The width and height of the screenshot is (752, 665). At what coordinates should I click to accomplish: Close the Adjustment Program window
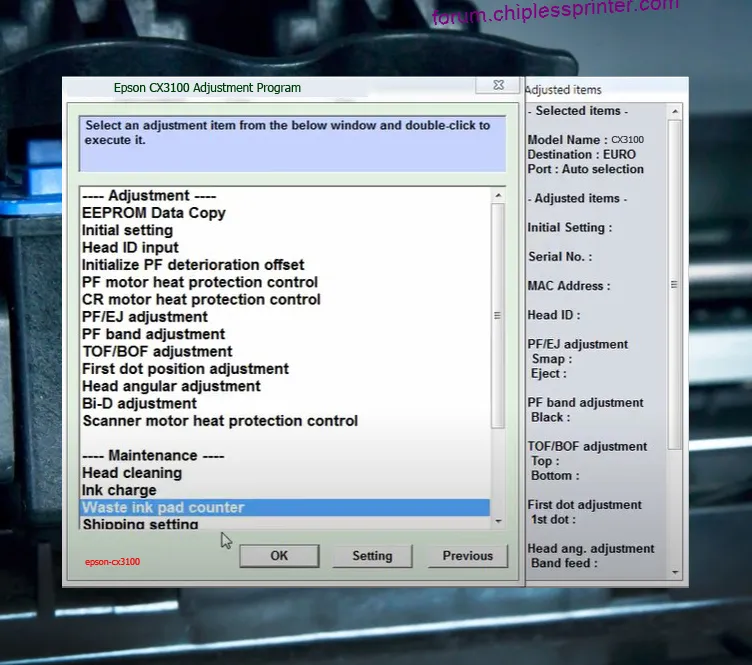tap(498, 85)
